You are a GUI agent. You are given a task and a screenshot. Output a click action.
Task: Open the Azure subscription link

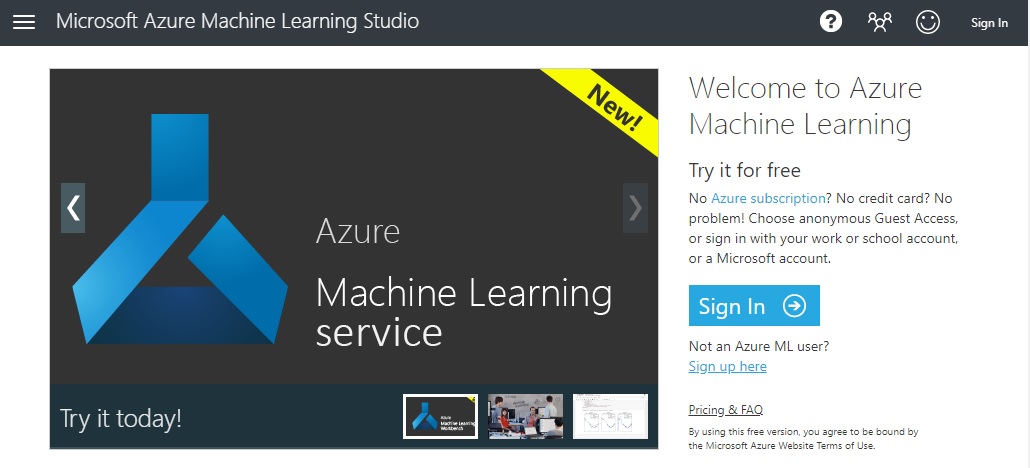point(768,199)
